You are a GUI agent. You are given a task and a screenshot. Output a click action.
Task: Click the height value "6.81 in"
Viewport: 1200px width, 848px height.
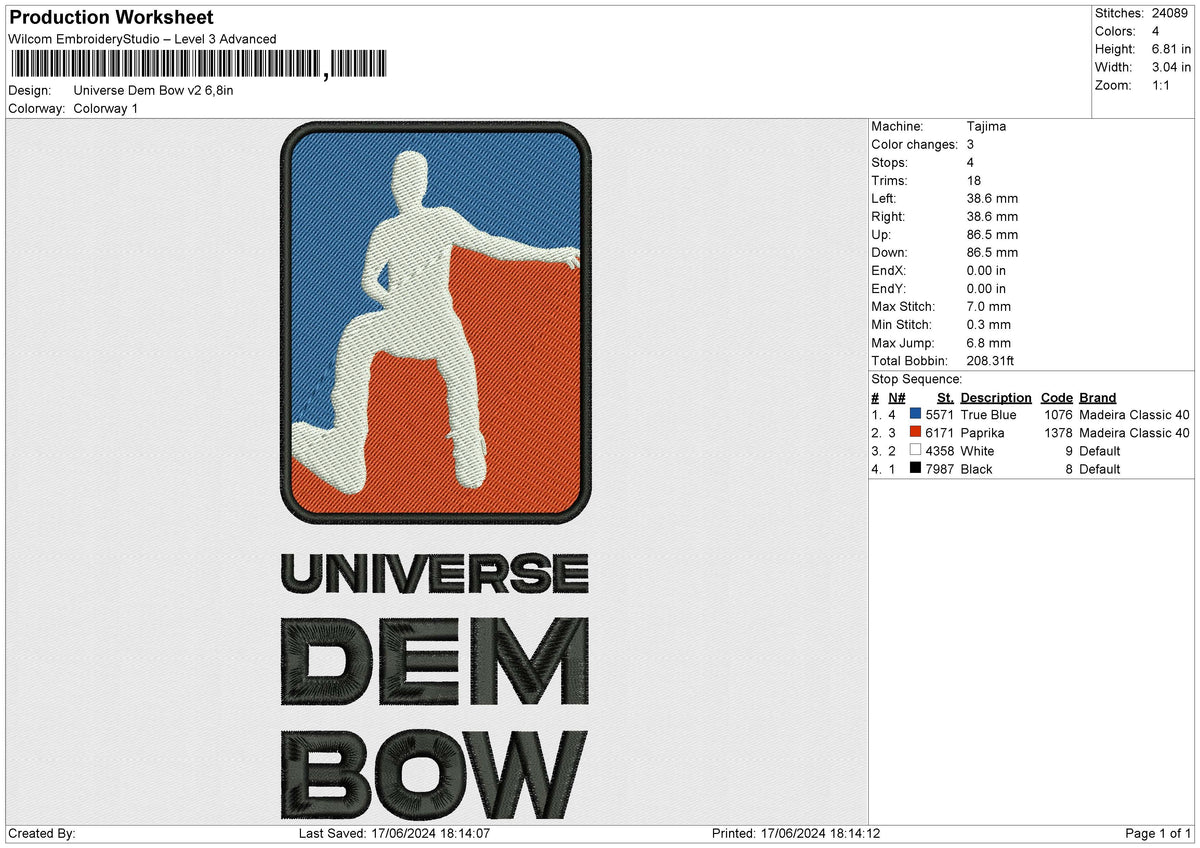(1171, 49)
